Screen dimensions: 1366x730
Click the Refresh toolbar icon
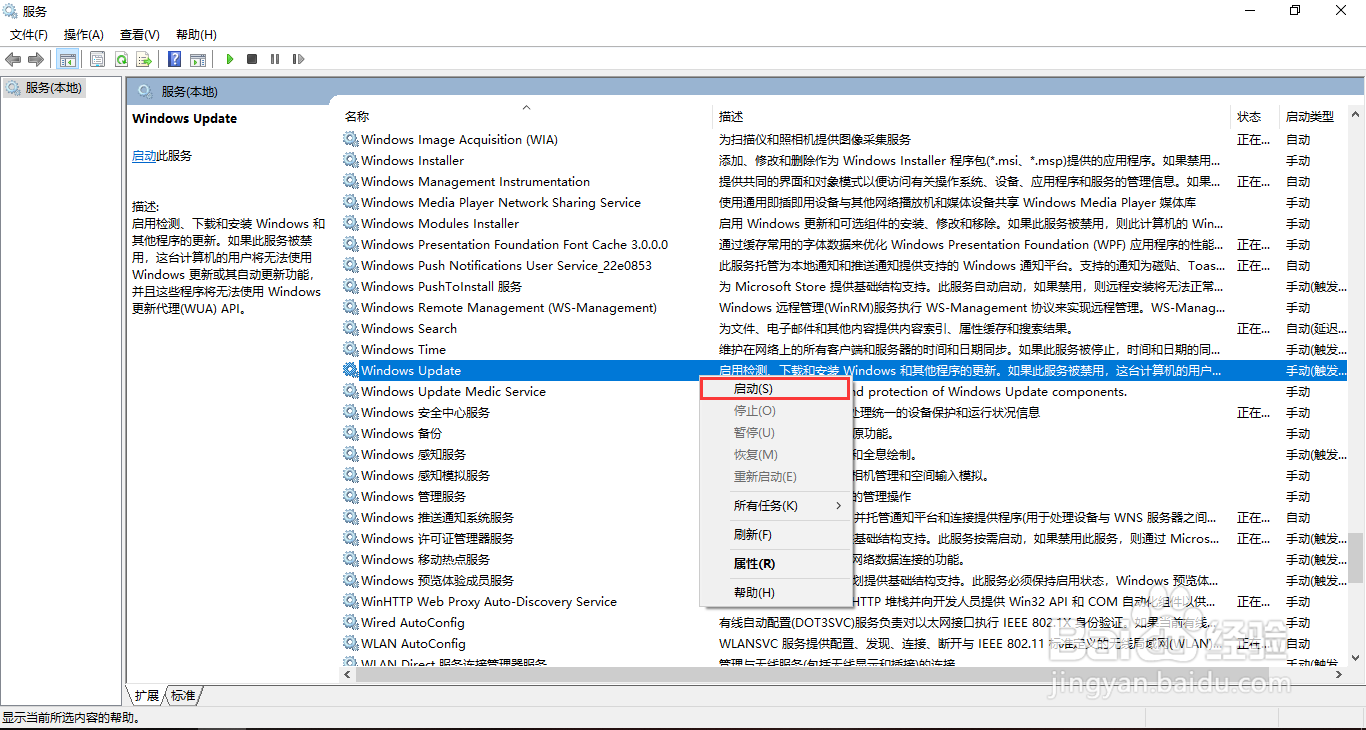tap(121, 59)
